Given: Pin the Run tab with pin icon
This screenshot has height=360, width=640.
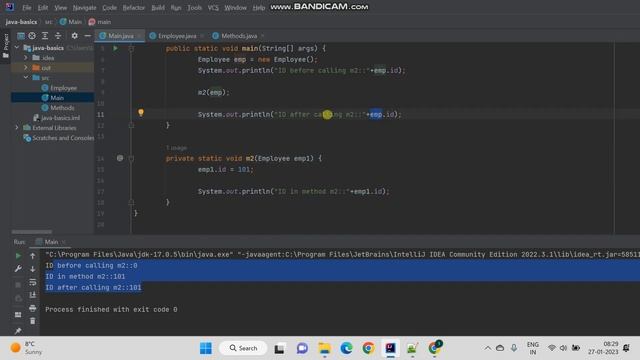Looking at the screenshot, I should [18, 331].
